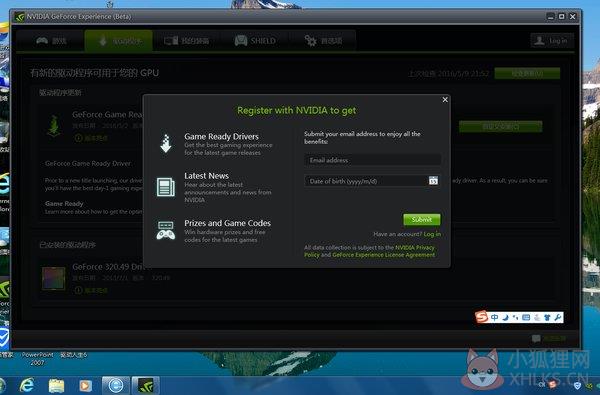Close the Register with NVIDIA dialog
The height and width of the screenshot is (395, 600).
[445, 100]
